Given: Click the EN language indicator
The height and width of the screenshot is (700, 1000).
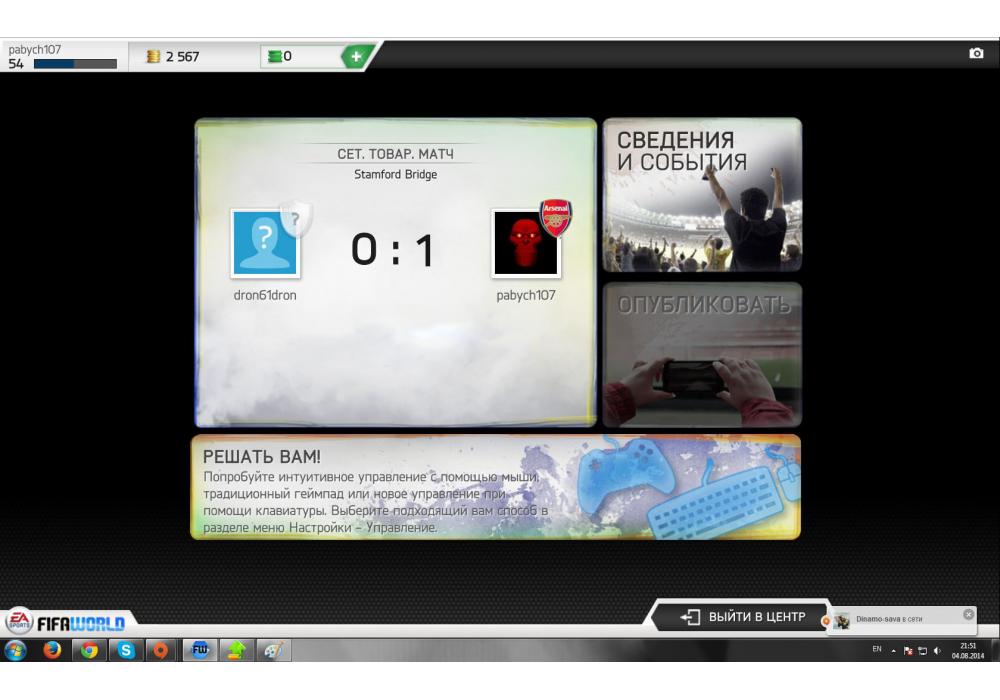Looking at the screenshot, I should pyautogui.click(x=877, y=649).
